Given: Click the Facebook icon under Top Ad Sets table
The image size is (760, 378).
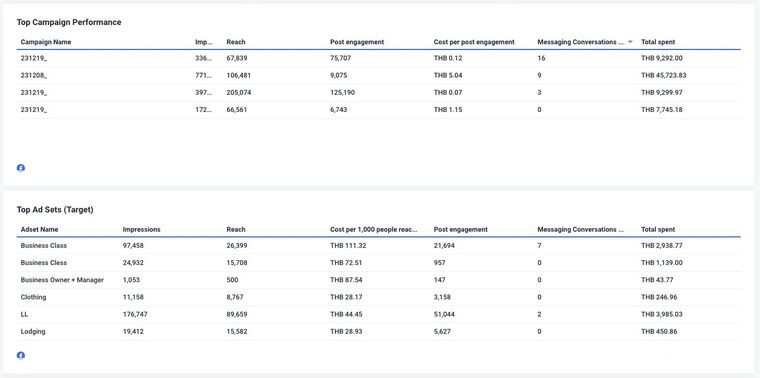Looking at the screenshot, I should 21,355.
